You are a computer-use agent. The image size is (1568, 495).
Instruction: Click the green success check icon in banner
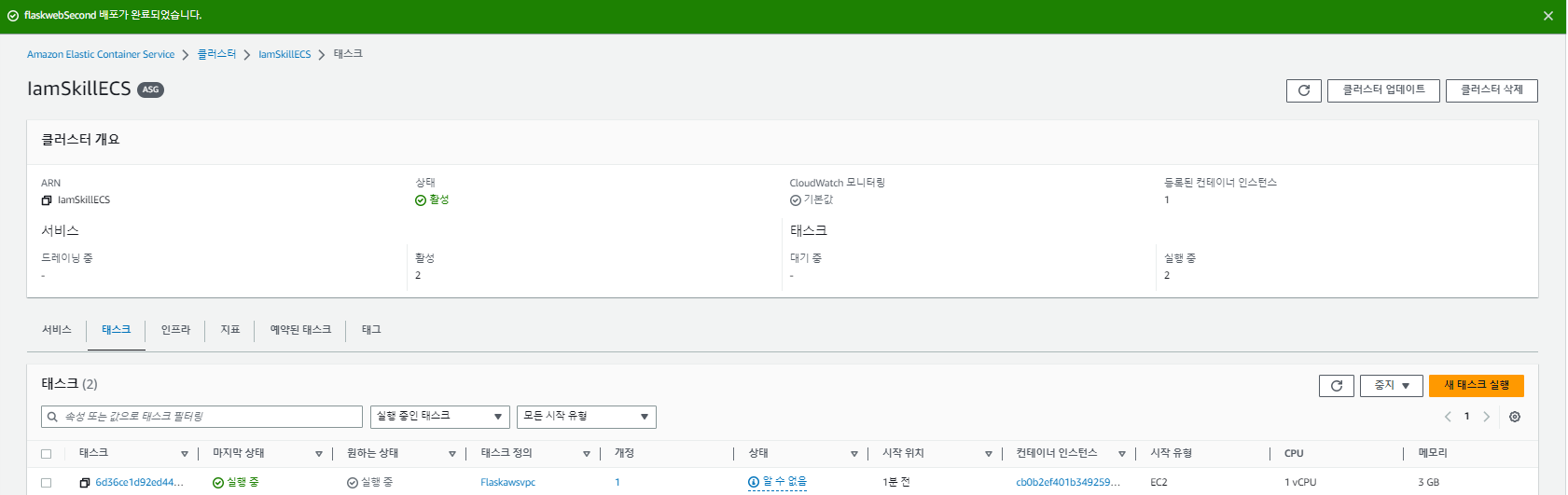13,16
